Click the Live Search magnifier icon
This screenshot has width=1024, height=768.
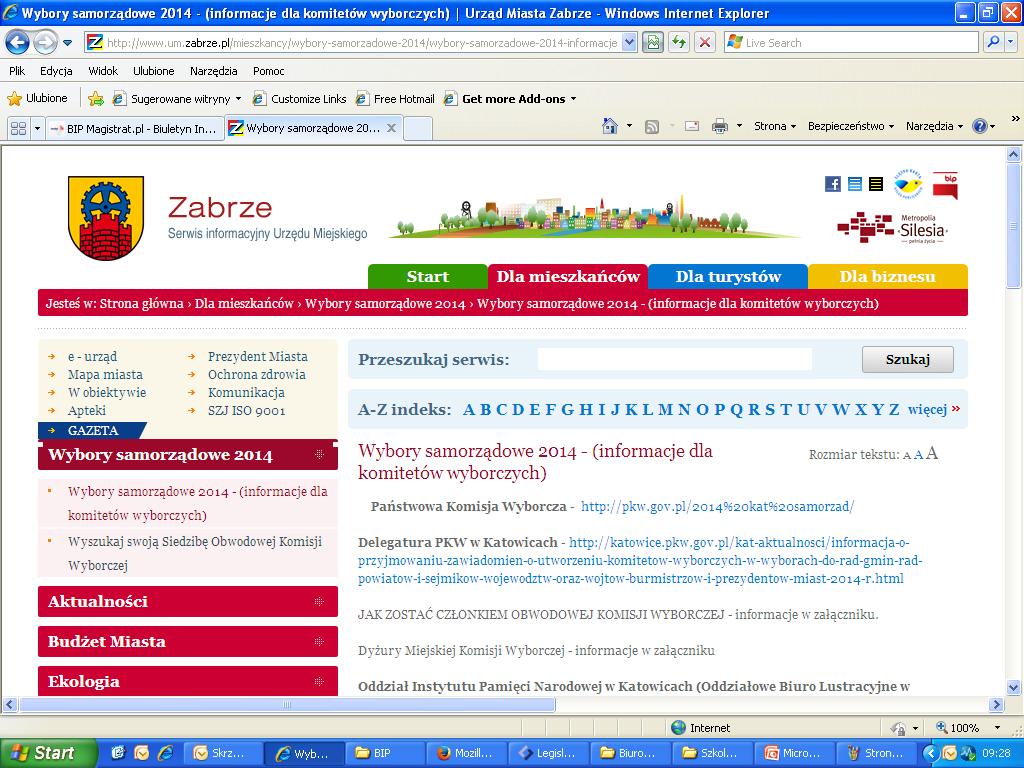pos(993,42)
